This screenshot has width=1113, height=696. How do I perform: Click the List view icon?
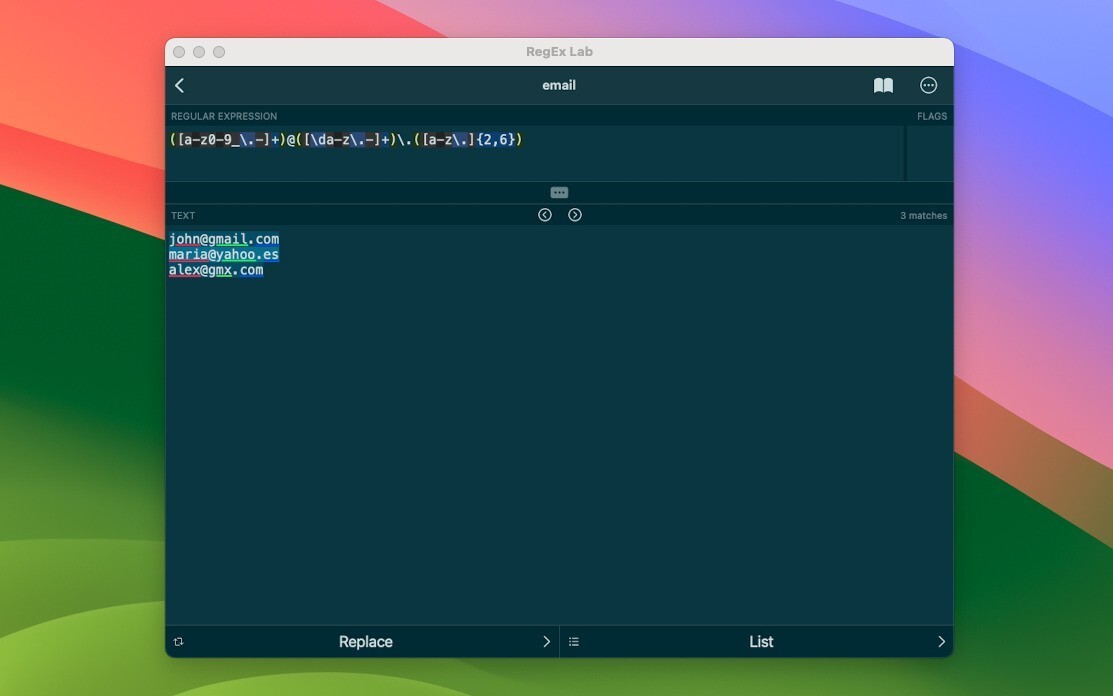pos(574,641)
